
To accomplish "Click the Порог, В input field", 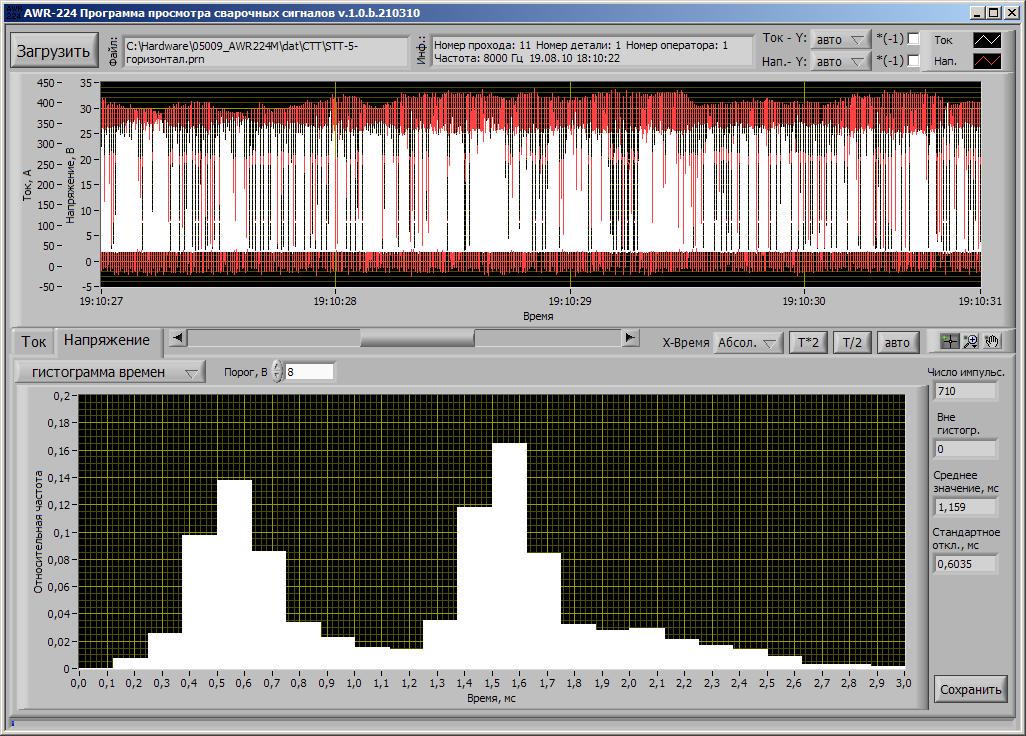I will point(309,372).
